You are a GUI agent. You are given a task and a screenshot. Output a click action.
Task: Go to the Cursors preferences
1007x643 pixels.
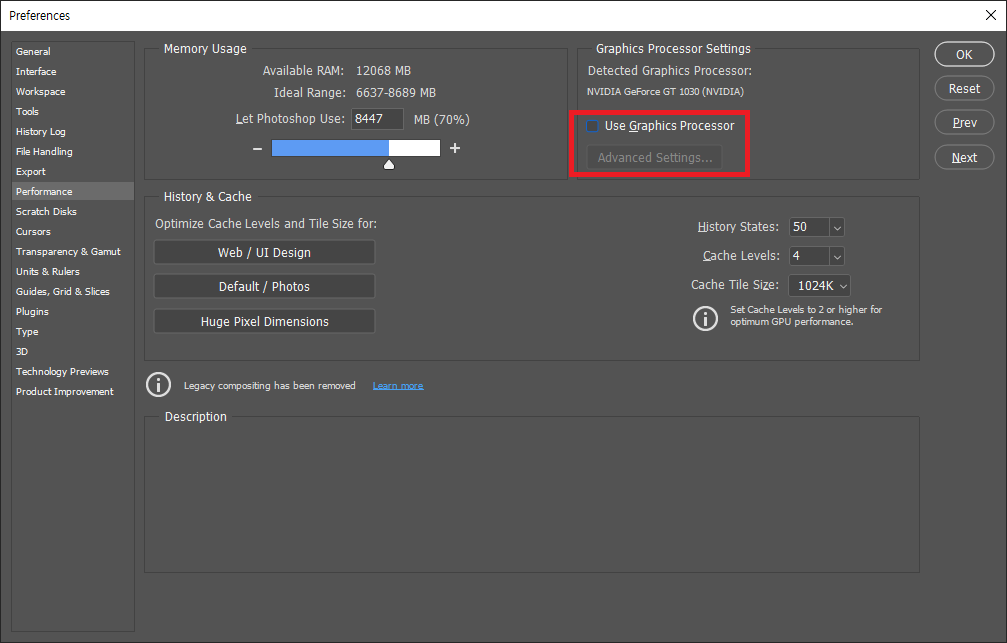pyautogui.click(x=73, y=231)
